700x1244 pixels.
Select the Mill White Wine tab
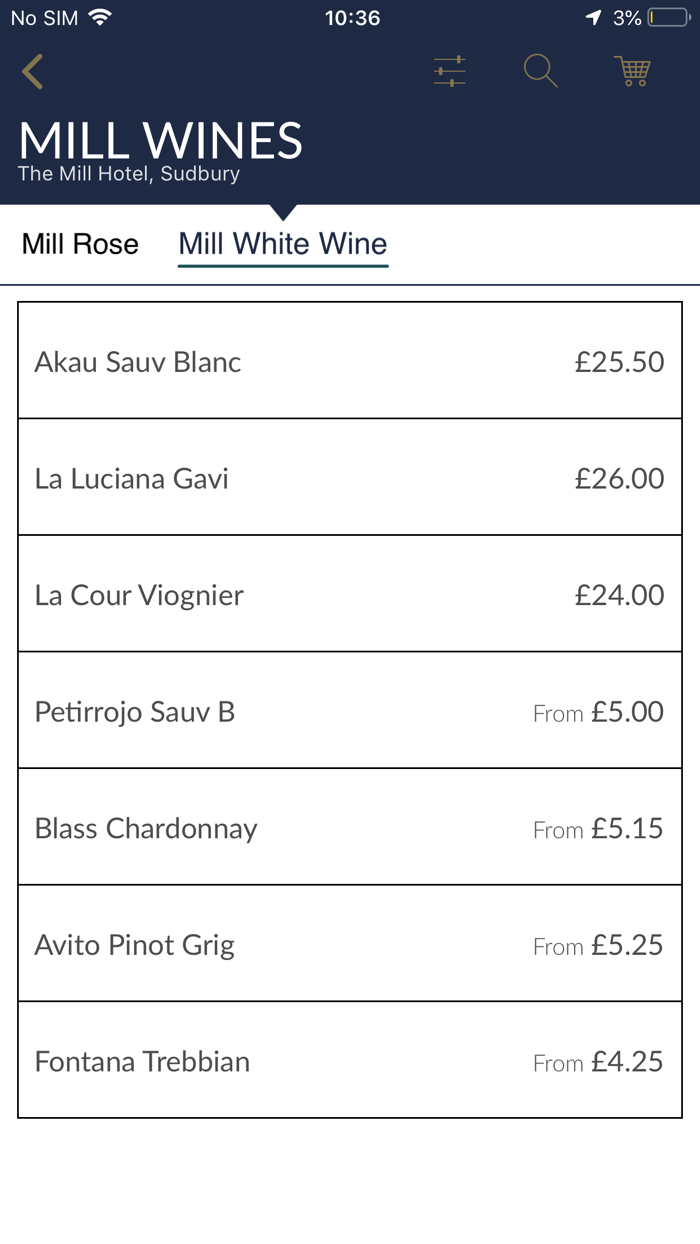coord(283,244)
